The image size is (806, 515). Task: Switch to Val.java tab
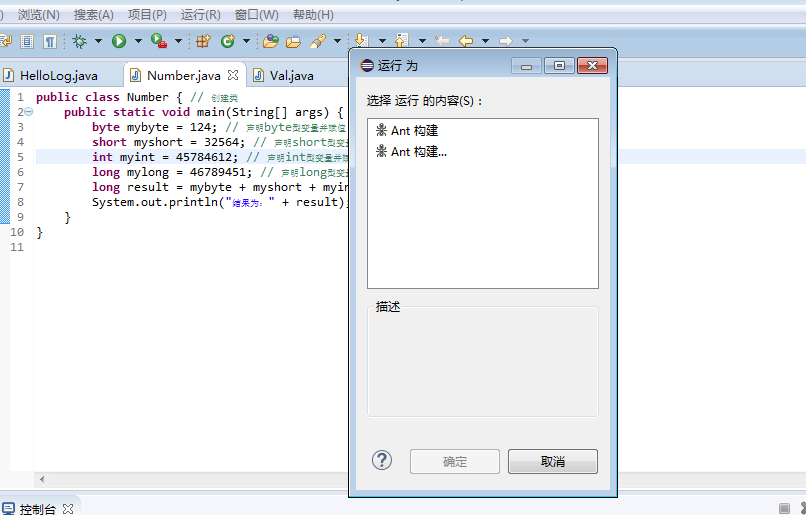[x=291, y=76]
